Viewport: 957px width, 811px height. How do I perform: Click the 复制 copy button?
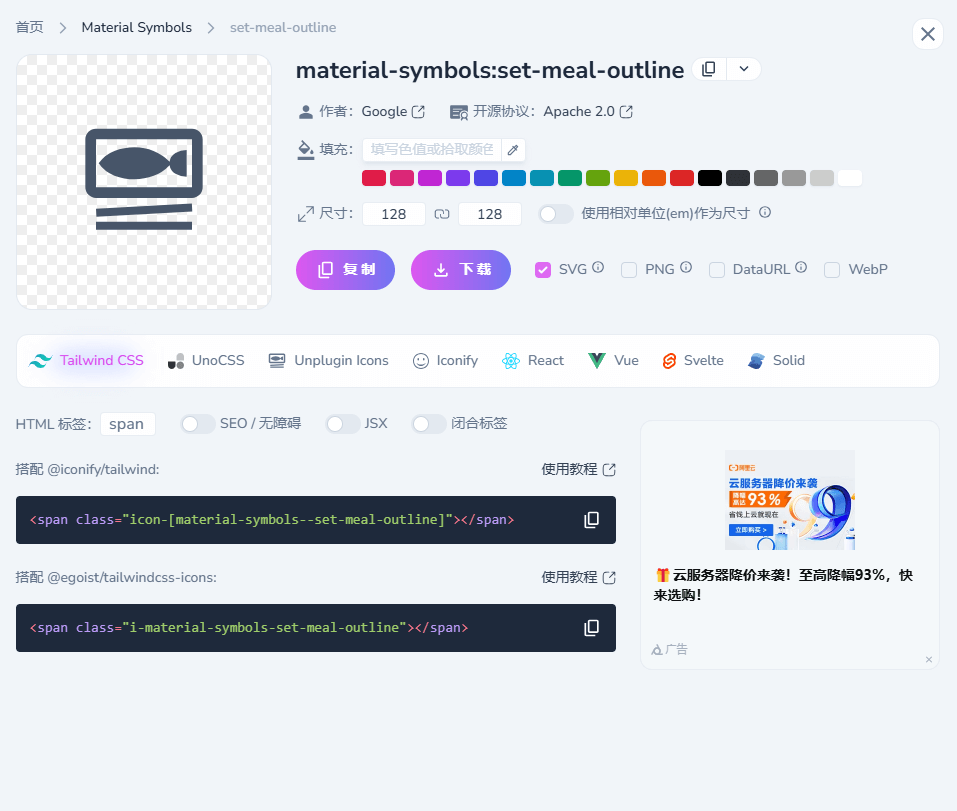point(345,270)
